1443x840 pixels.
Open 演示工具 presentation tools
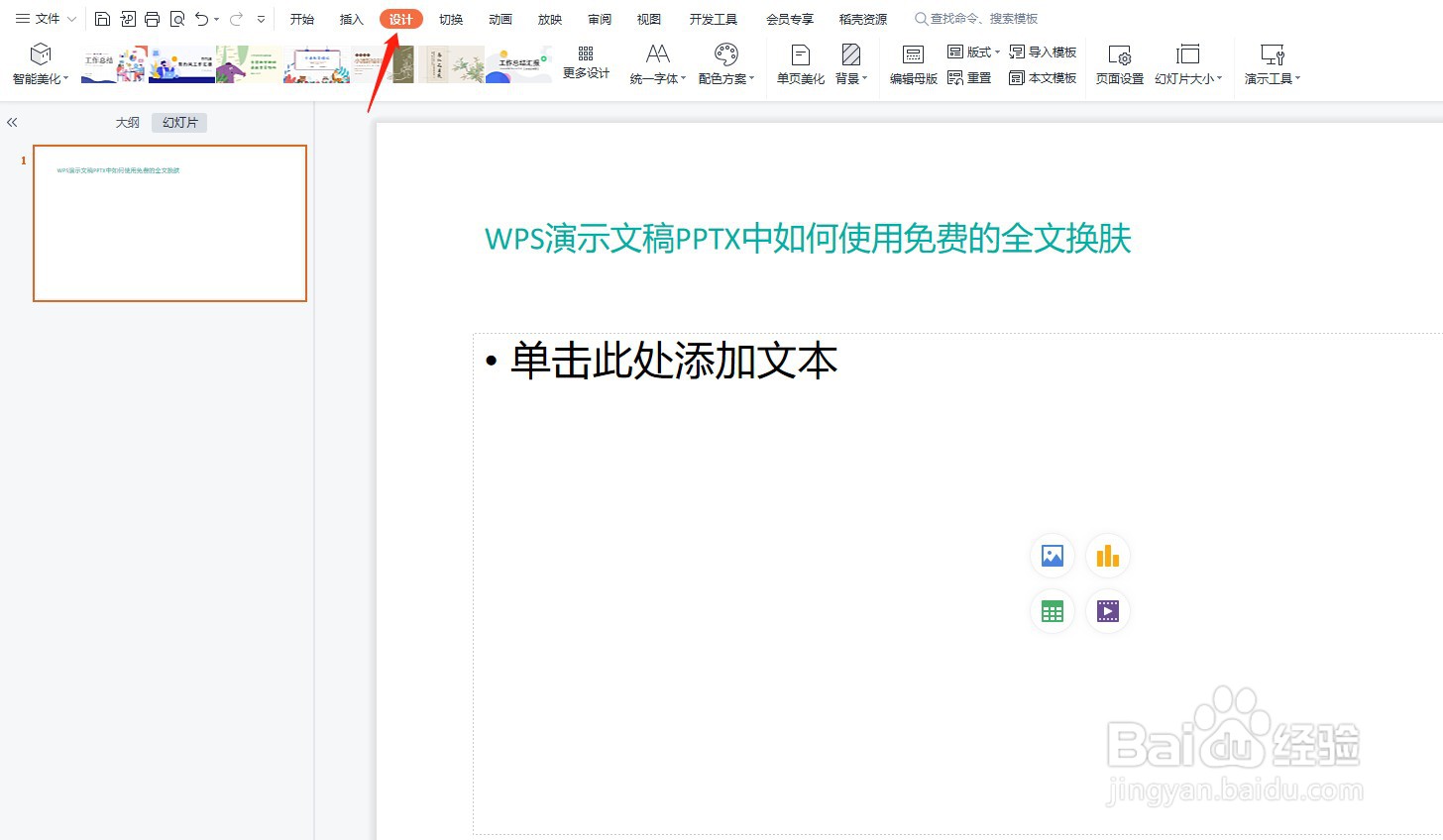(1273, 63)
